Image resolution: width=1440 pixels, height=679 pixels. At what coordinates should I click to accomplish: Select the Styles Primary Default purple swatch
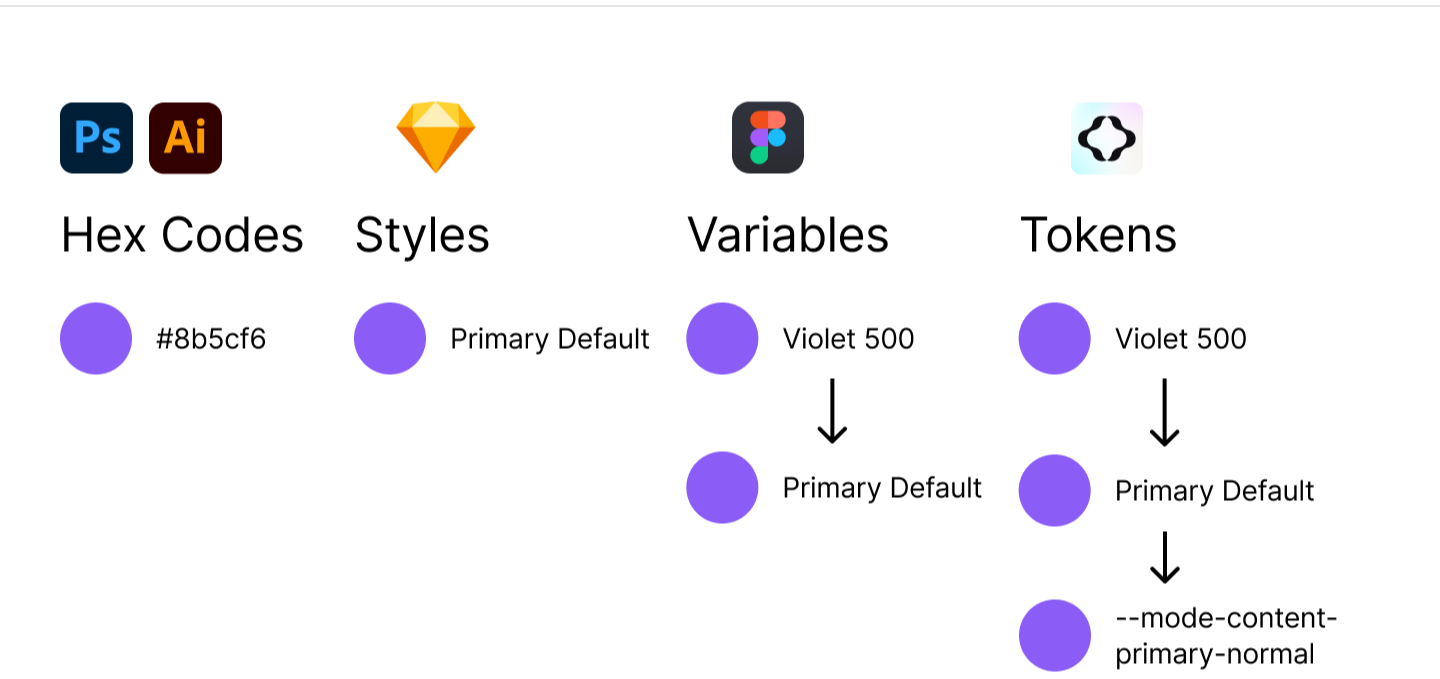click(390, 338)
